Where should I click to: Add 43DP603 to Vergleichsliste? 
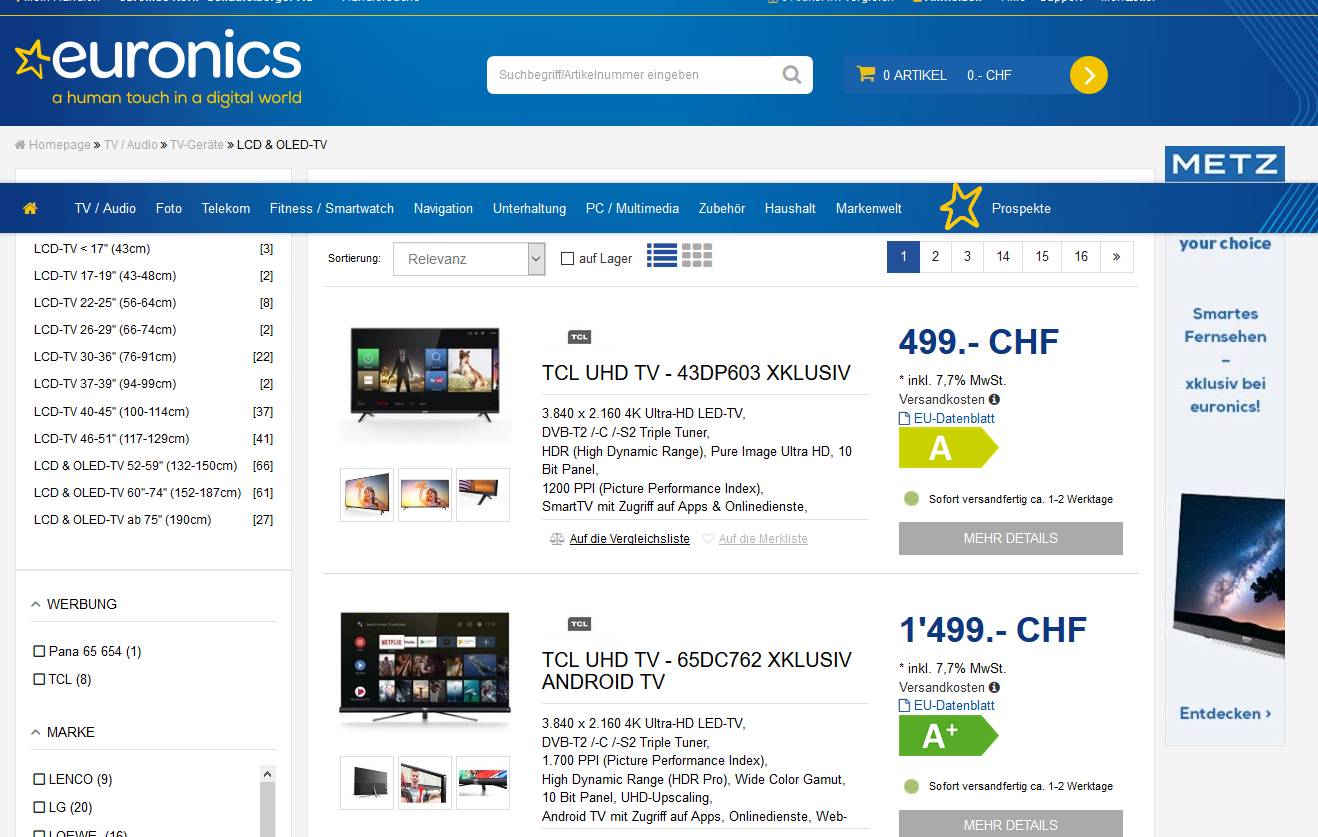coord(630,539)
